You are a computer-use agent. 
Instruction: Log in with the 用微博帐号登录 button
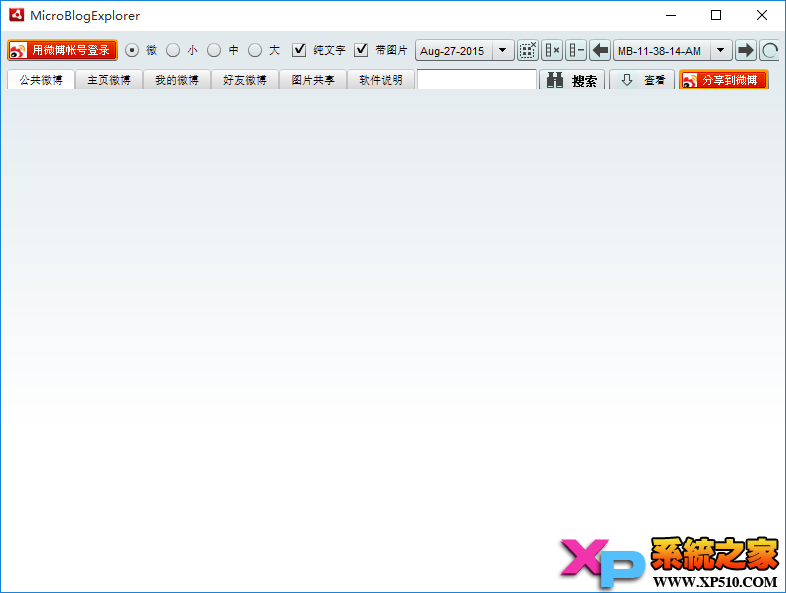(62, 50)
